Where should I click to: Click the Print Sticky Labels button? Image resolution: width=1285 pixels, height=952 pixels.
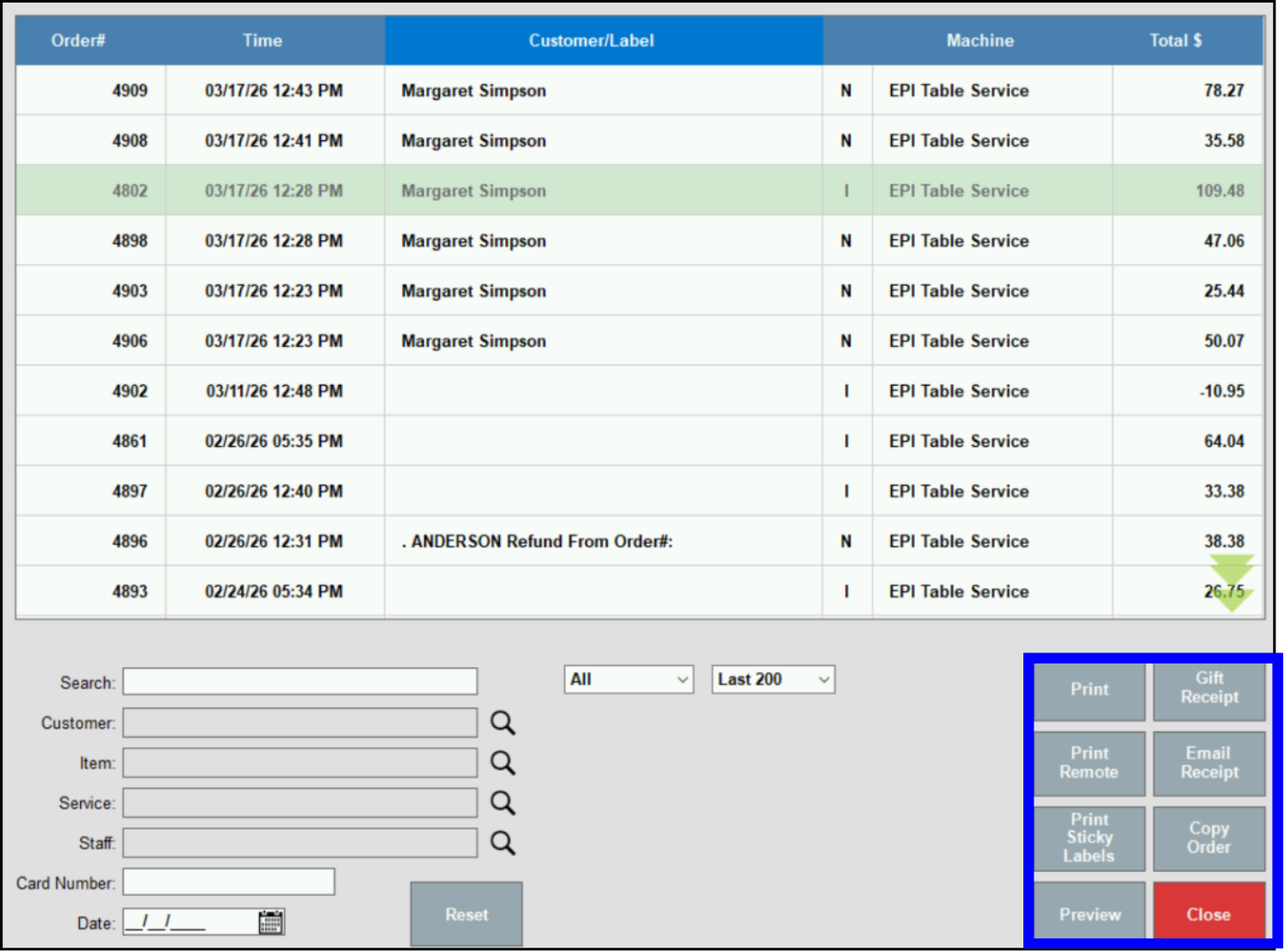tap(1089, 838)
